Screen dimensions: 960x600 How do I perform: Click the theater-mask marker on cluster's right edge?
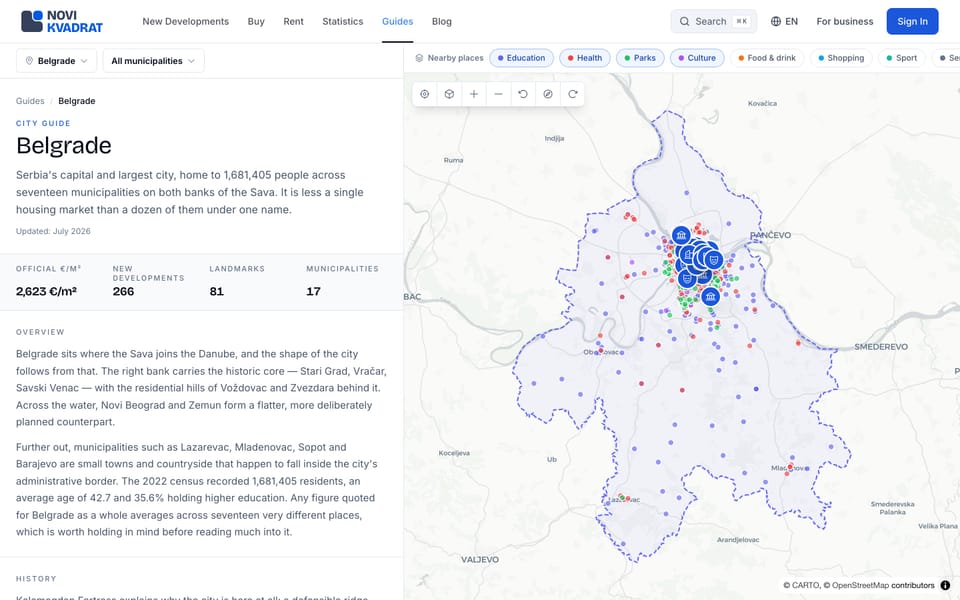coord(713,260)
